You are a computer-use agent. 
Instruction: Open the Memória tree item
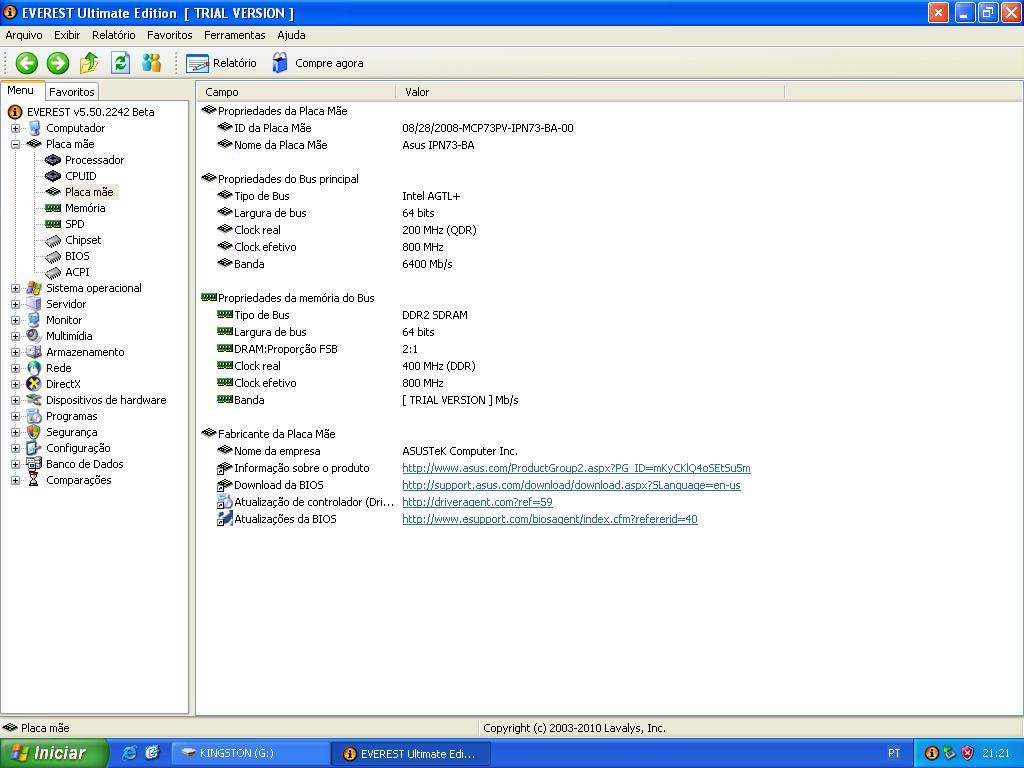(85, 208)
